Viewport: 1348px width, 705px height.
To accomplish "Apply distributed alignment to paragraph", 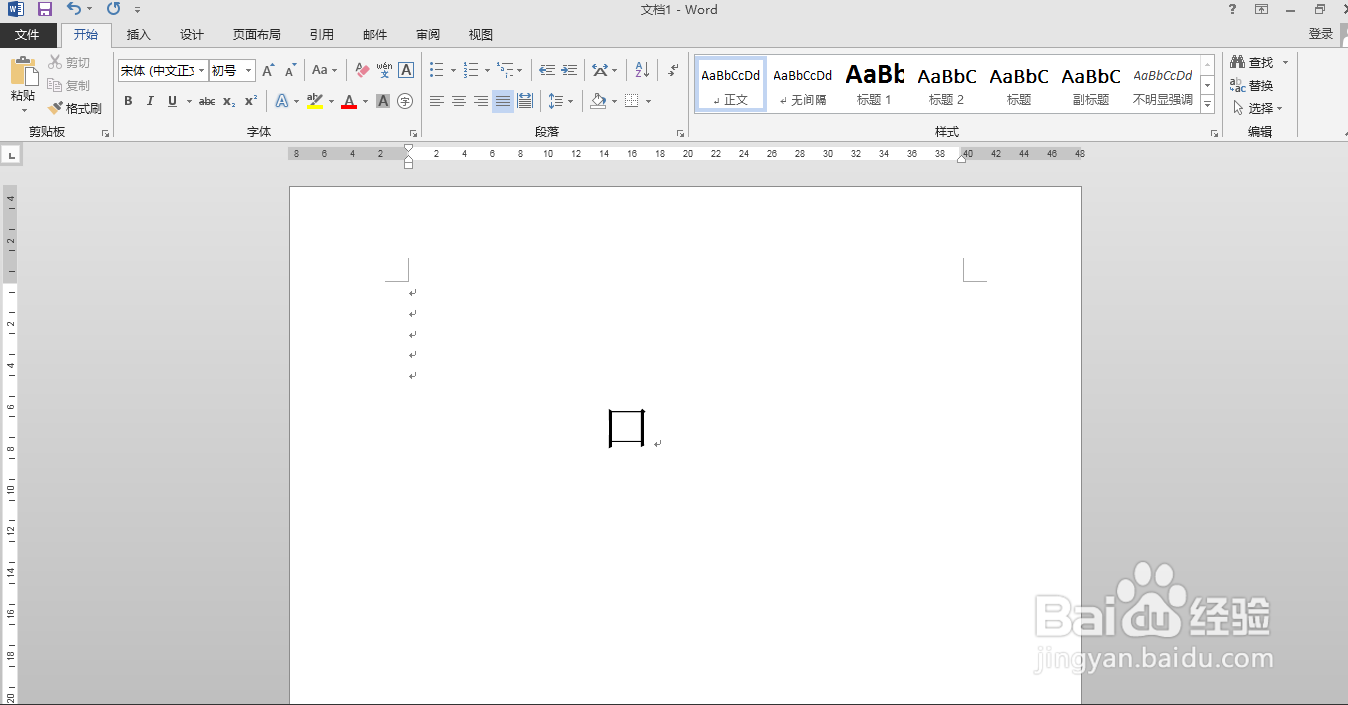I will 525,101.
